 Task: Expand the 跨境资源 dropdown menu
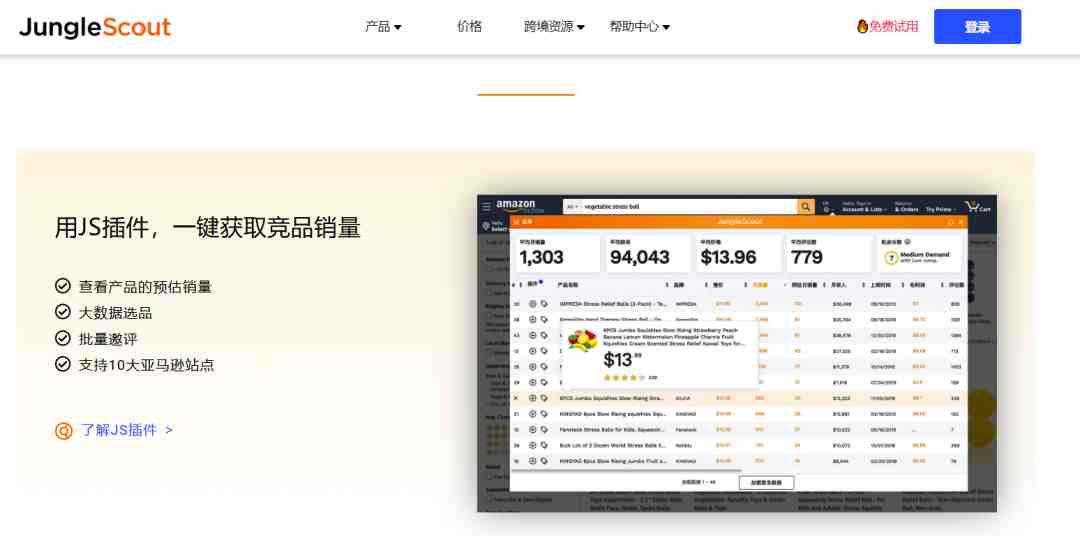click(x=554, y=27)
